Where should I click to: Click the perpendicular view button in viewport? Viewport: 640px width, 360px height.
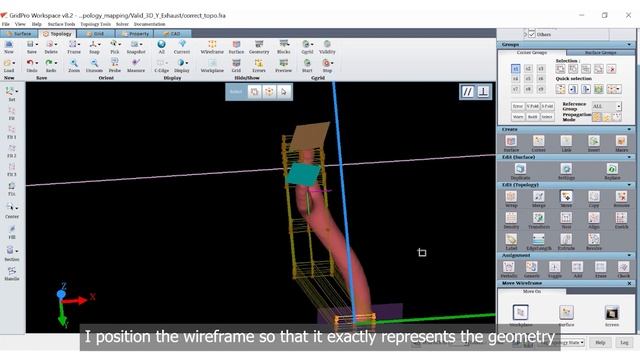483,92
